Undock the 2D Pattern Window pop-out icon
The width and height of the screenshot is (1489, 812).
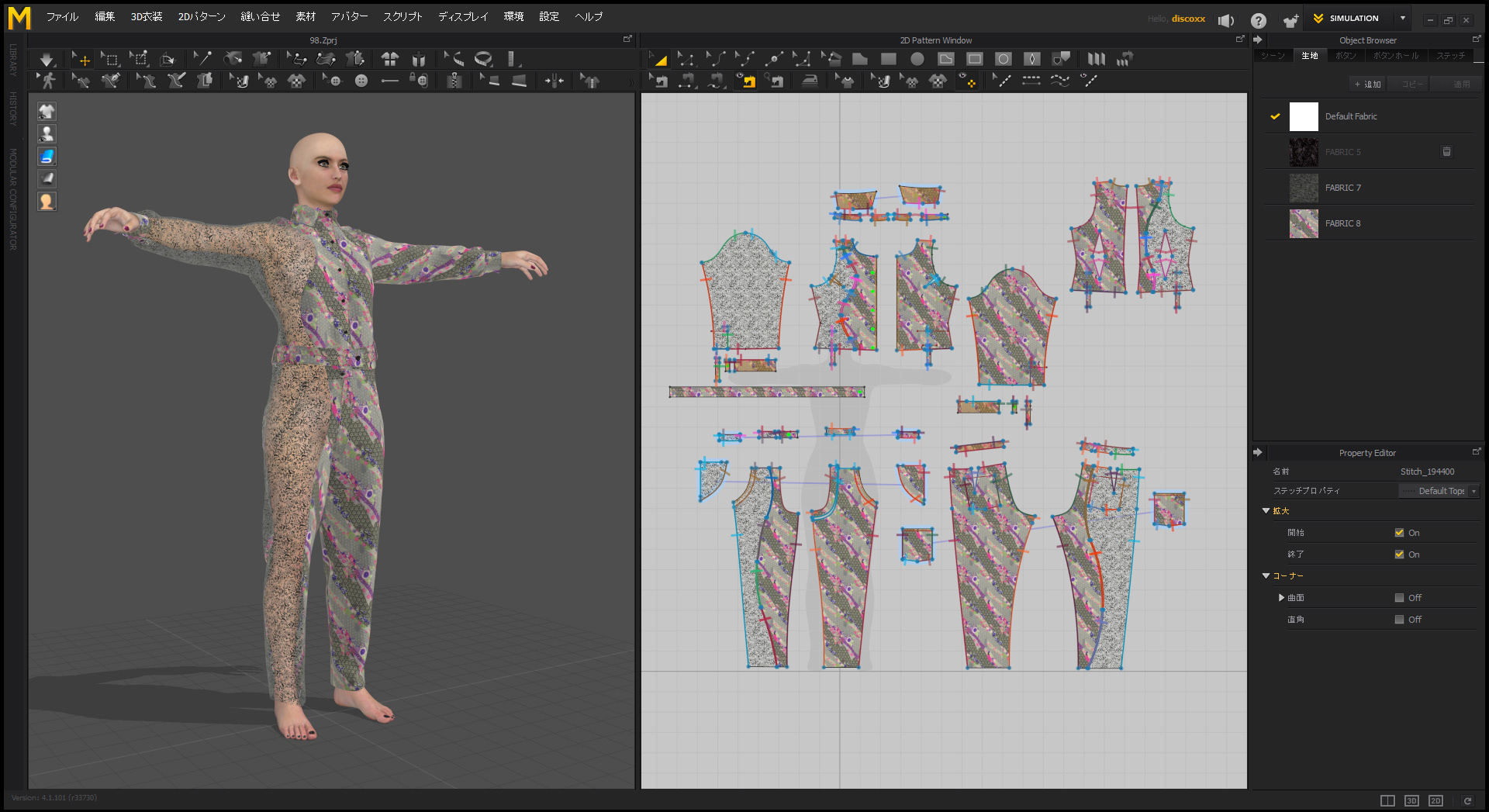(x=1240, y=39)
